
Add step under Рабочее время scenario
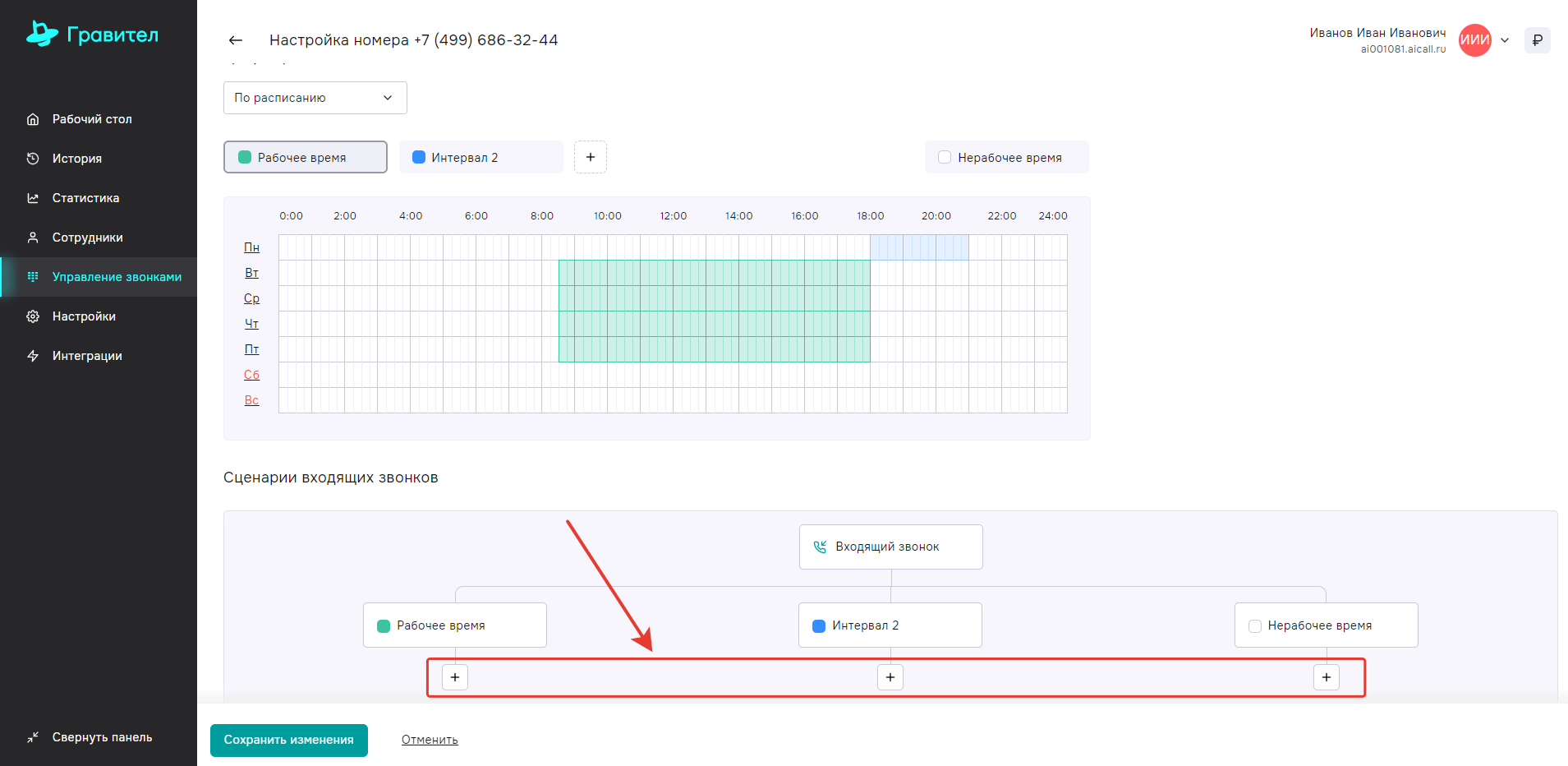tap(455, 677)
